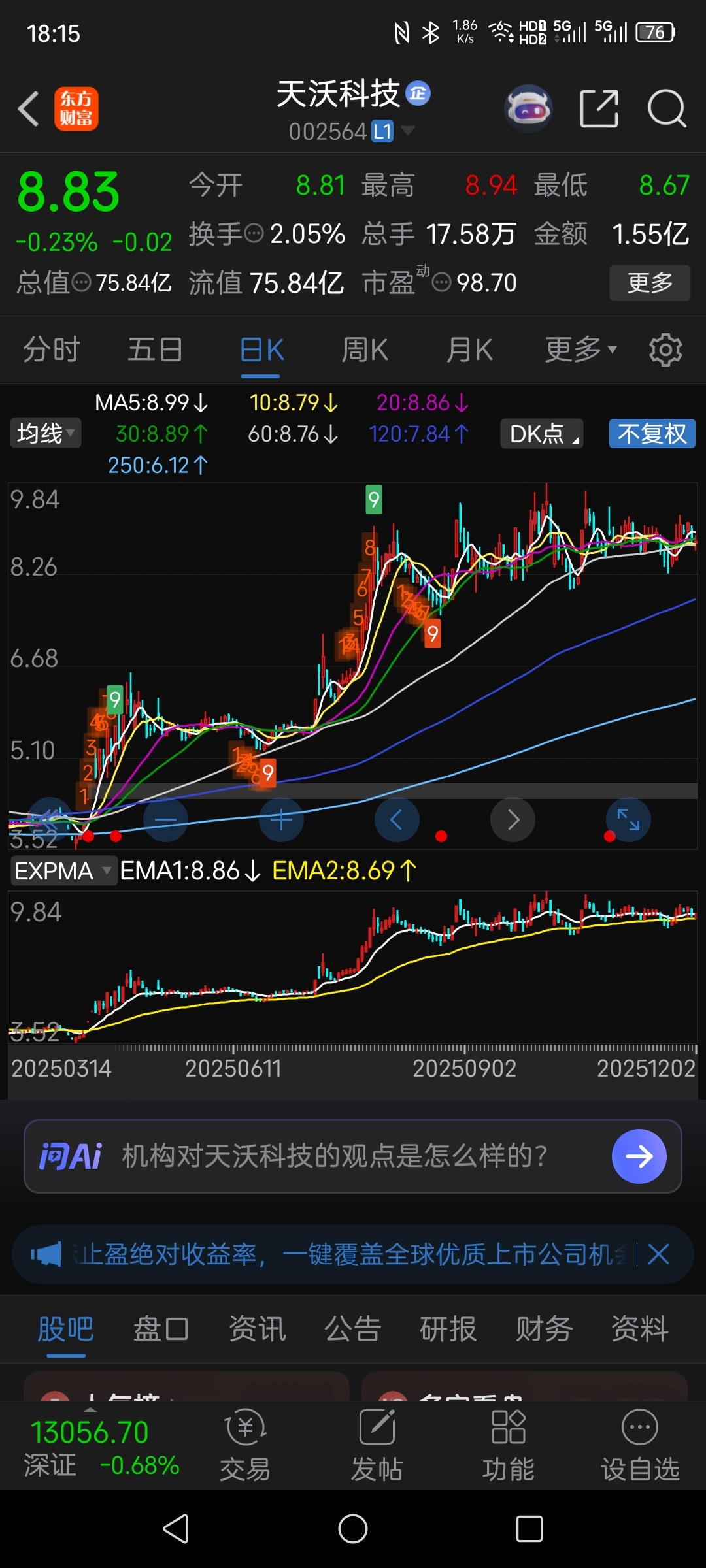Tap the green 9 marker at chart top
Screen dimensions: 706x1568
pos(373,500)
